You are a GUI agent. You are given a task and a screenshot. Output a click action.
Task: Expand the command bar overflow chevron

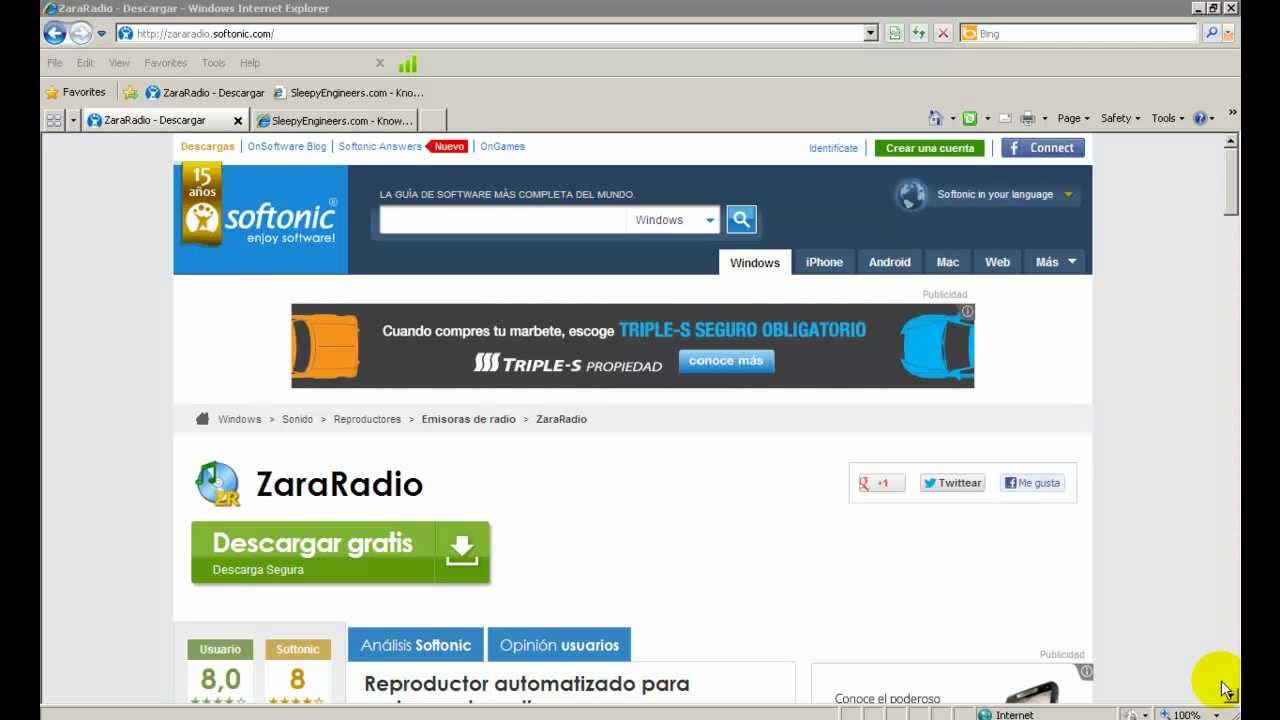pyautogui.click(x=1232, y=112)
